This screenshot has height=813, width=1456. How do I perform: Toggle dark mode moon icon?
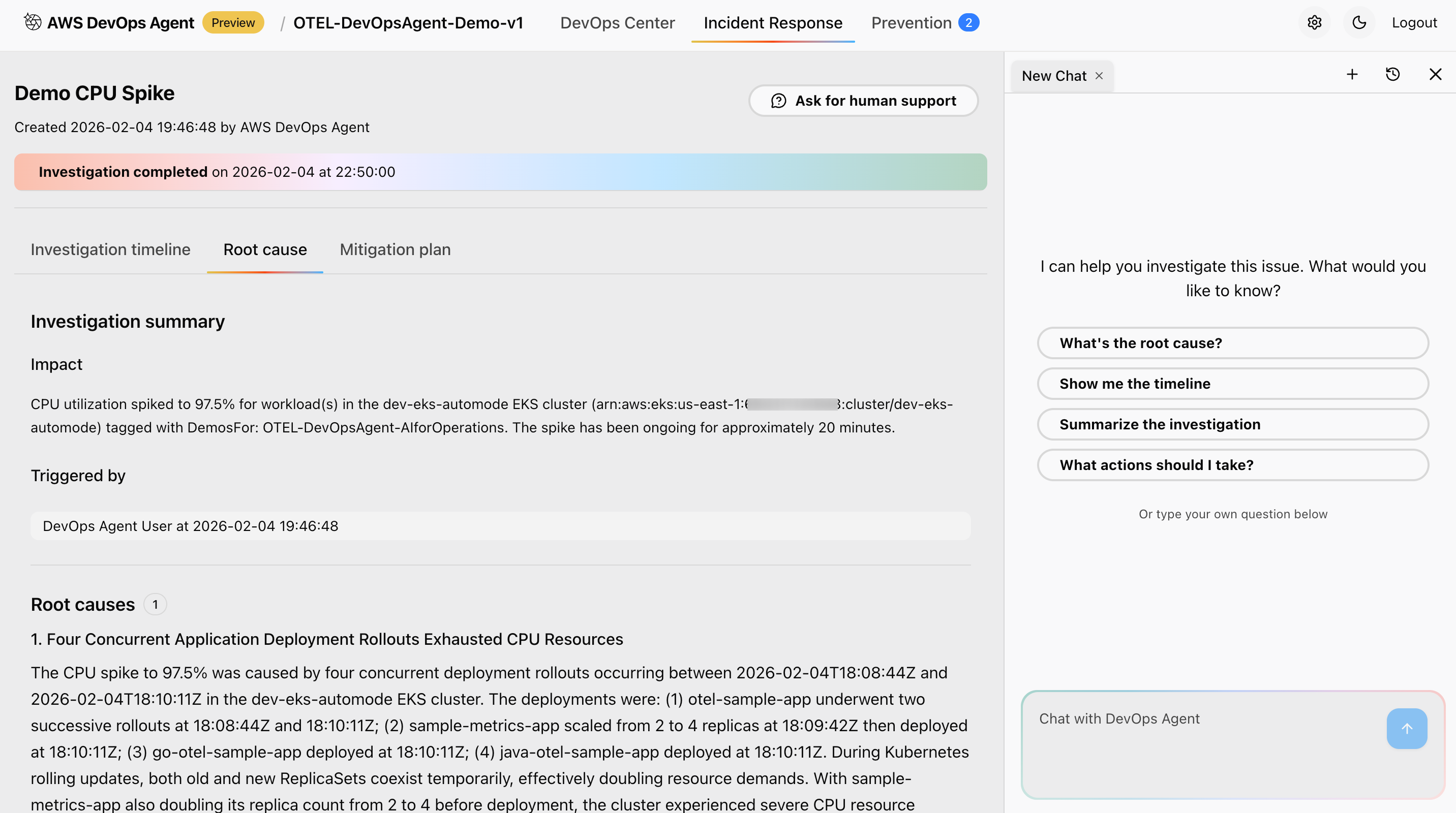pyautogui.click(x=1359, y=22)
